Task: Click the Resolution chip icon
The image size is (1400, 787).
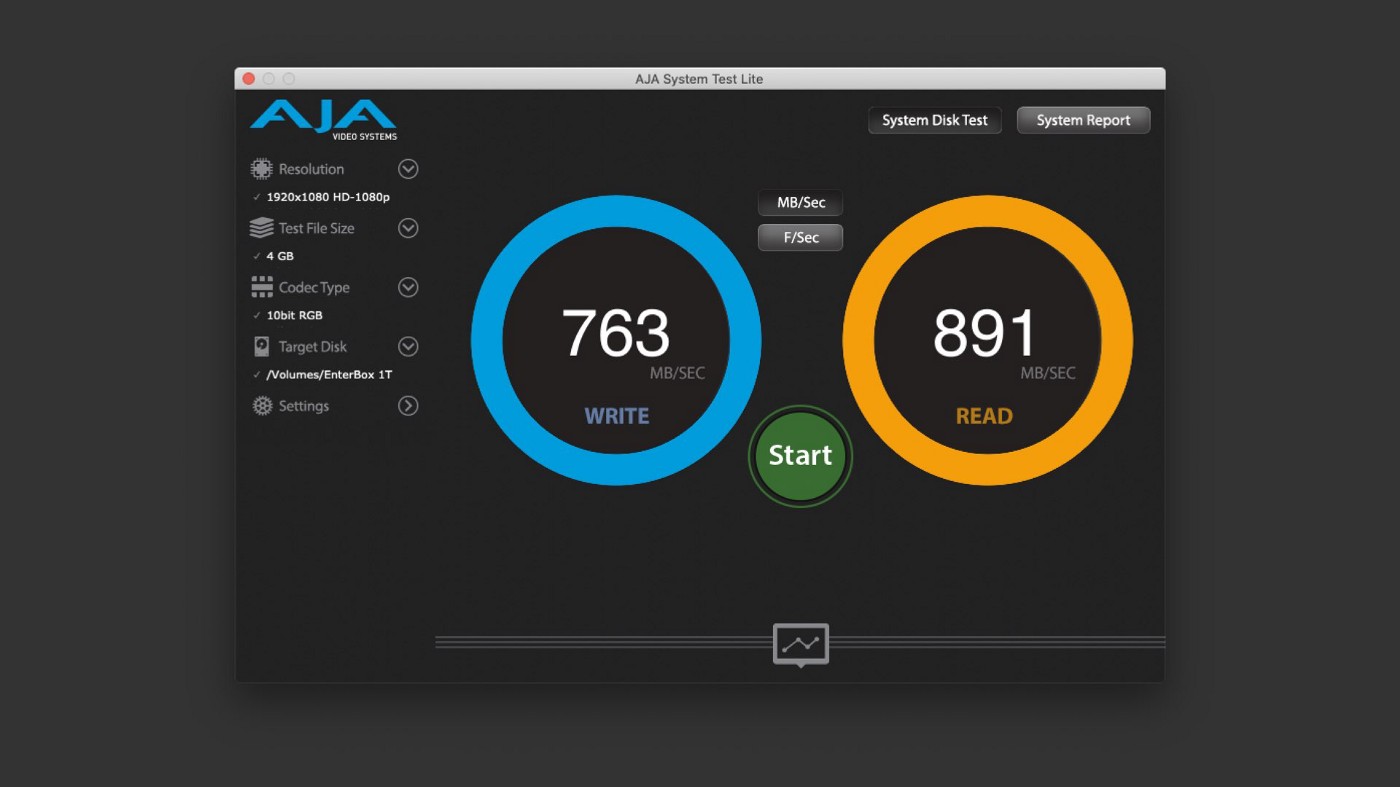Action: [x=262, y=169]
